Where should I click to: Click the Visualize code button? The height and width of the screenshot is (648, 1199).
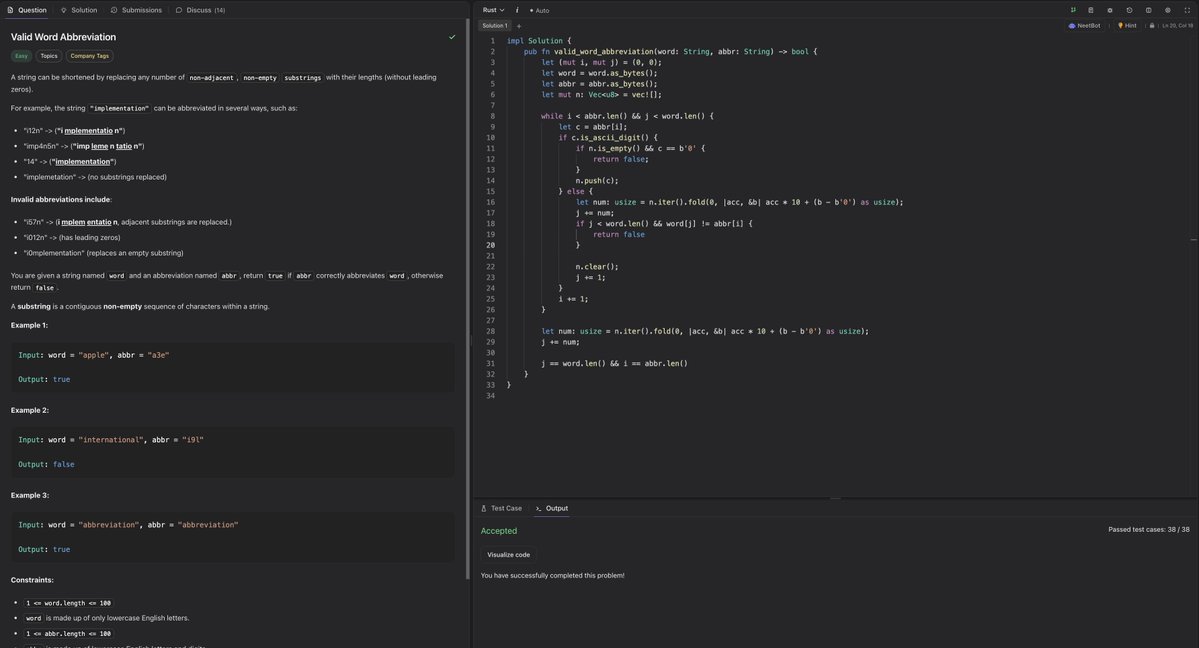[x=509, y=555]
